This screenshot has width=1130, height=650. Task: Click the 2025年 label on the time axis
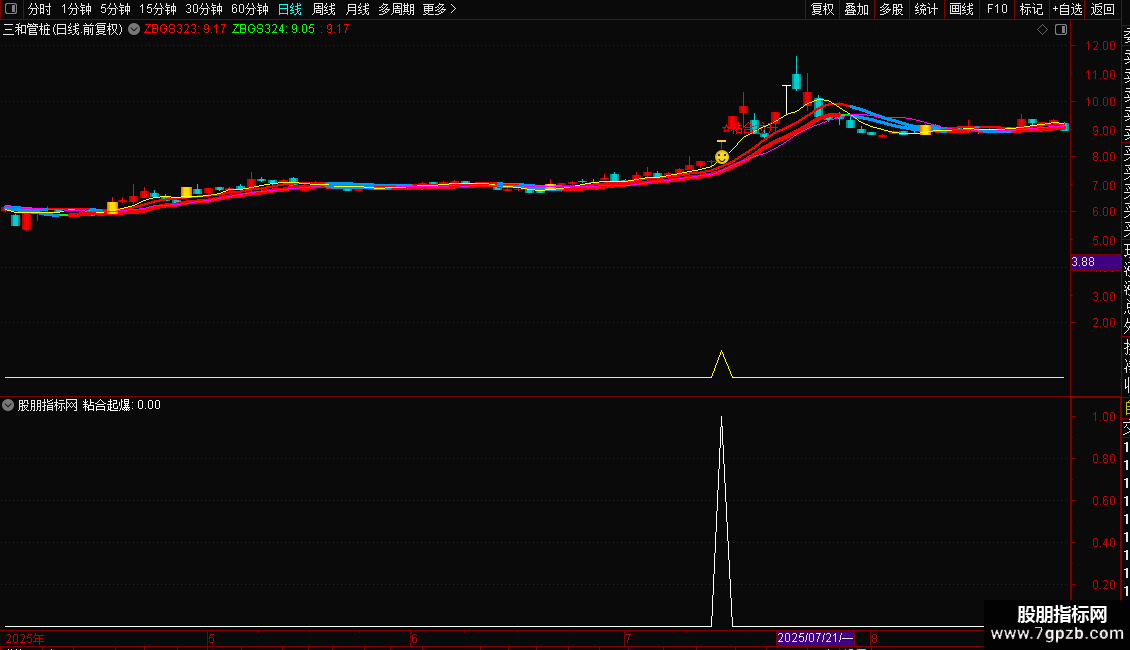click(25, 638)
